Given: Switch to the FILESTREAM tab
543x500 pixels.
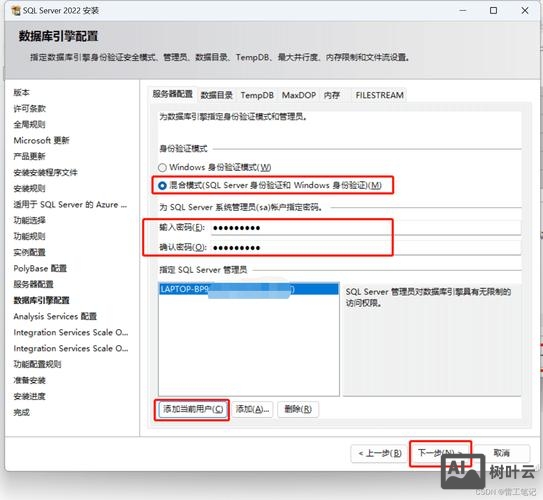Looking at the screenshot, I should pos(380,95).
